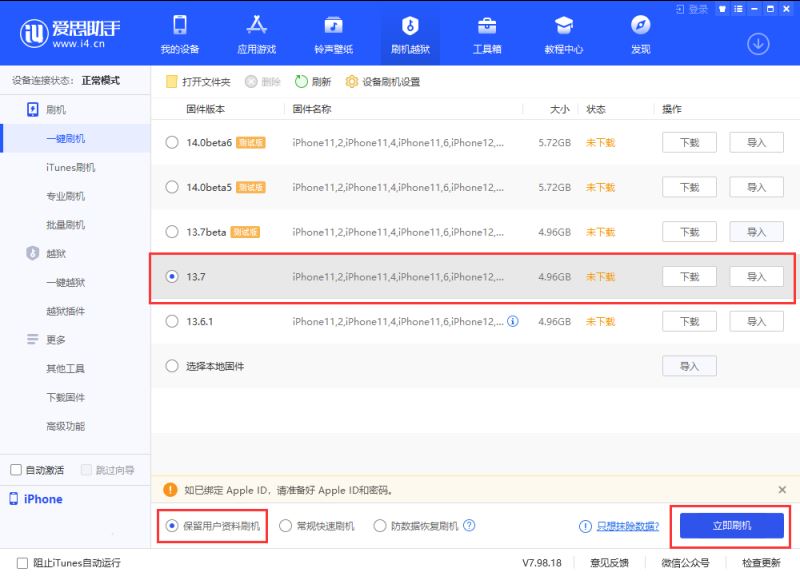This screenshot has height=576, width=800.
Task: Select 其他工具 in the sidebar
Action: (x=65, y=368)
